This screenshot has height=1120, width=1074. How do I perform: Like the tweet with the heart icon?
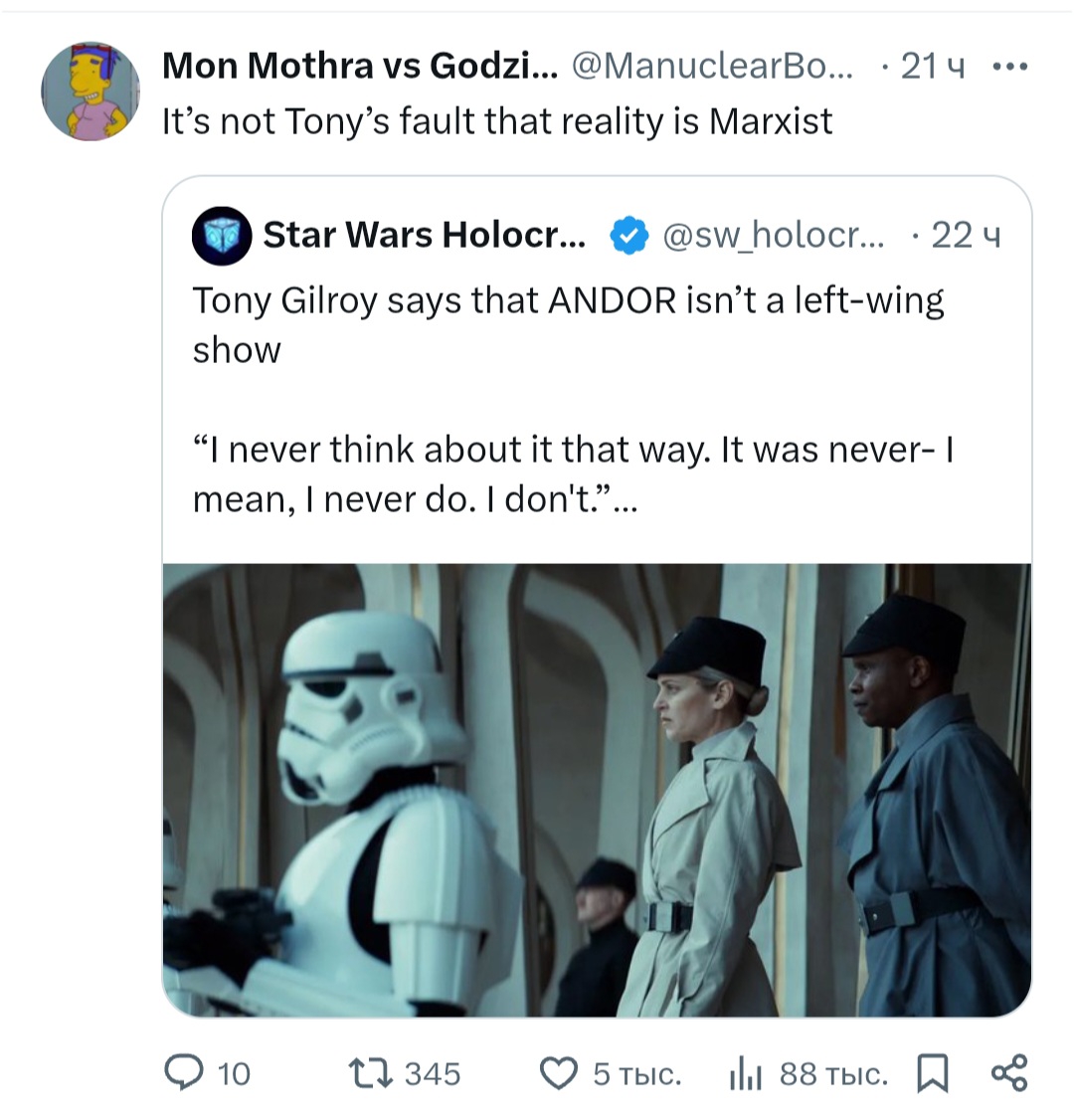click(558, 1073)
